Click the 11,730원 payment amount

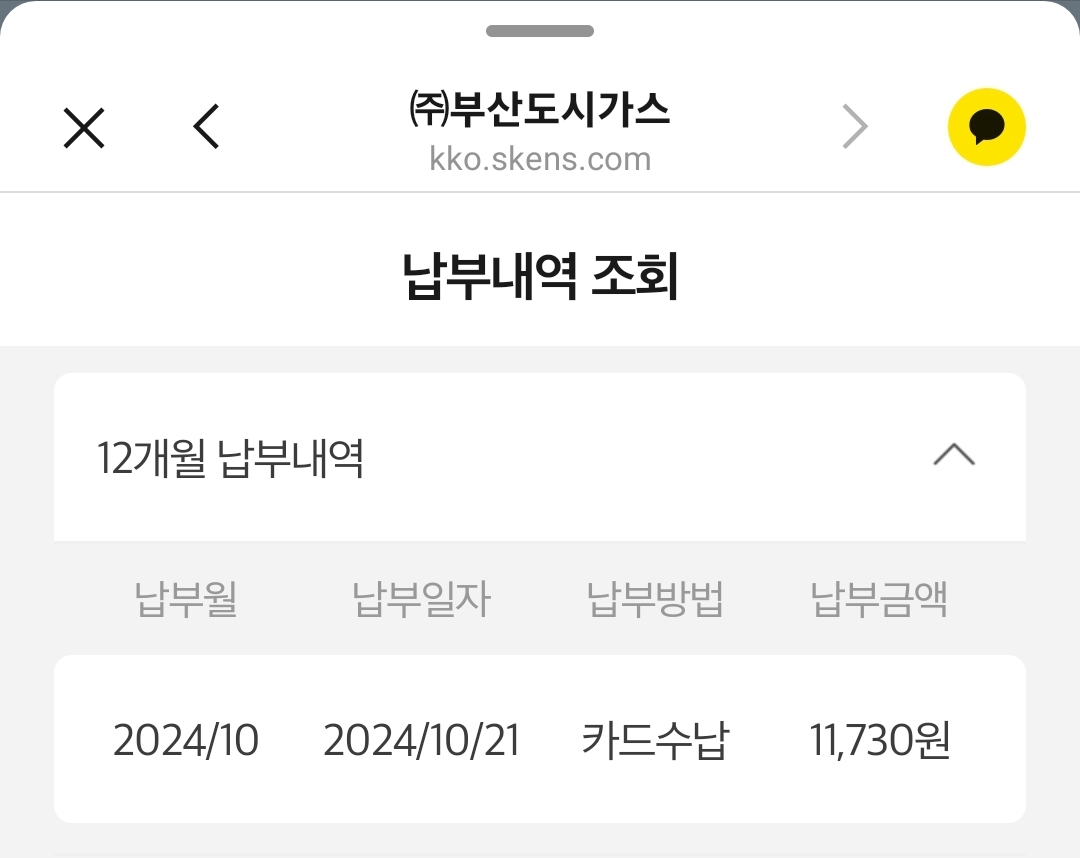[879, 741]
